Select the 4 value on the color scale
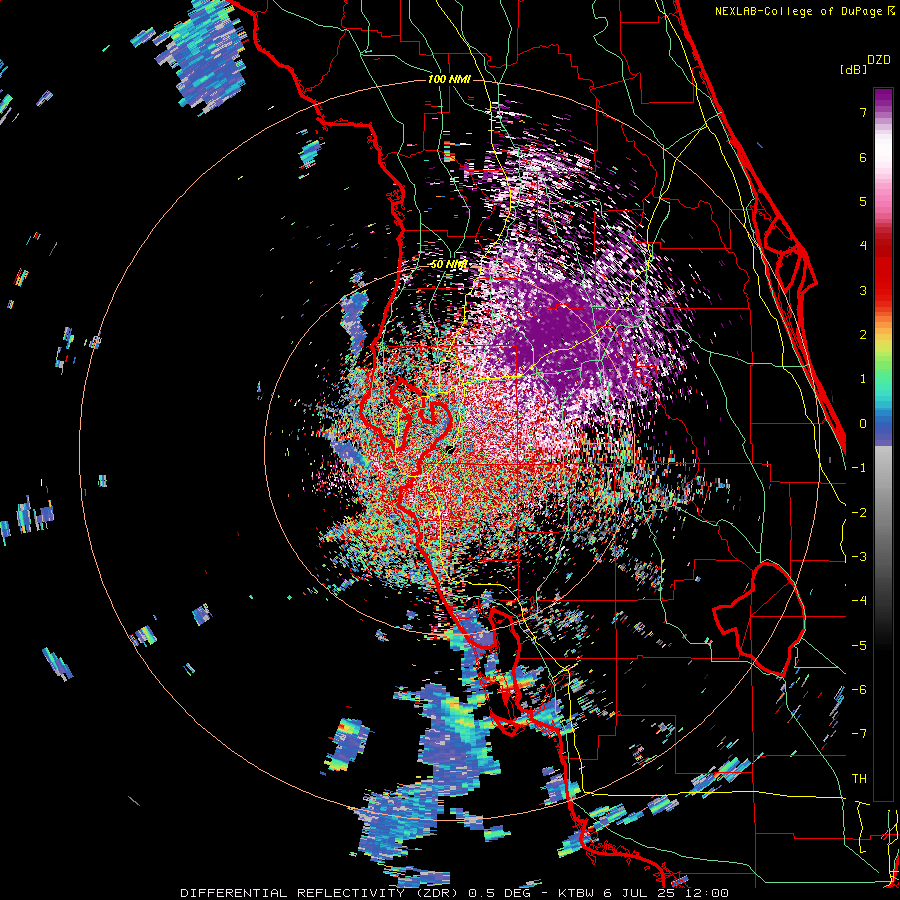 (863, 246)
